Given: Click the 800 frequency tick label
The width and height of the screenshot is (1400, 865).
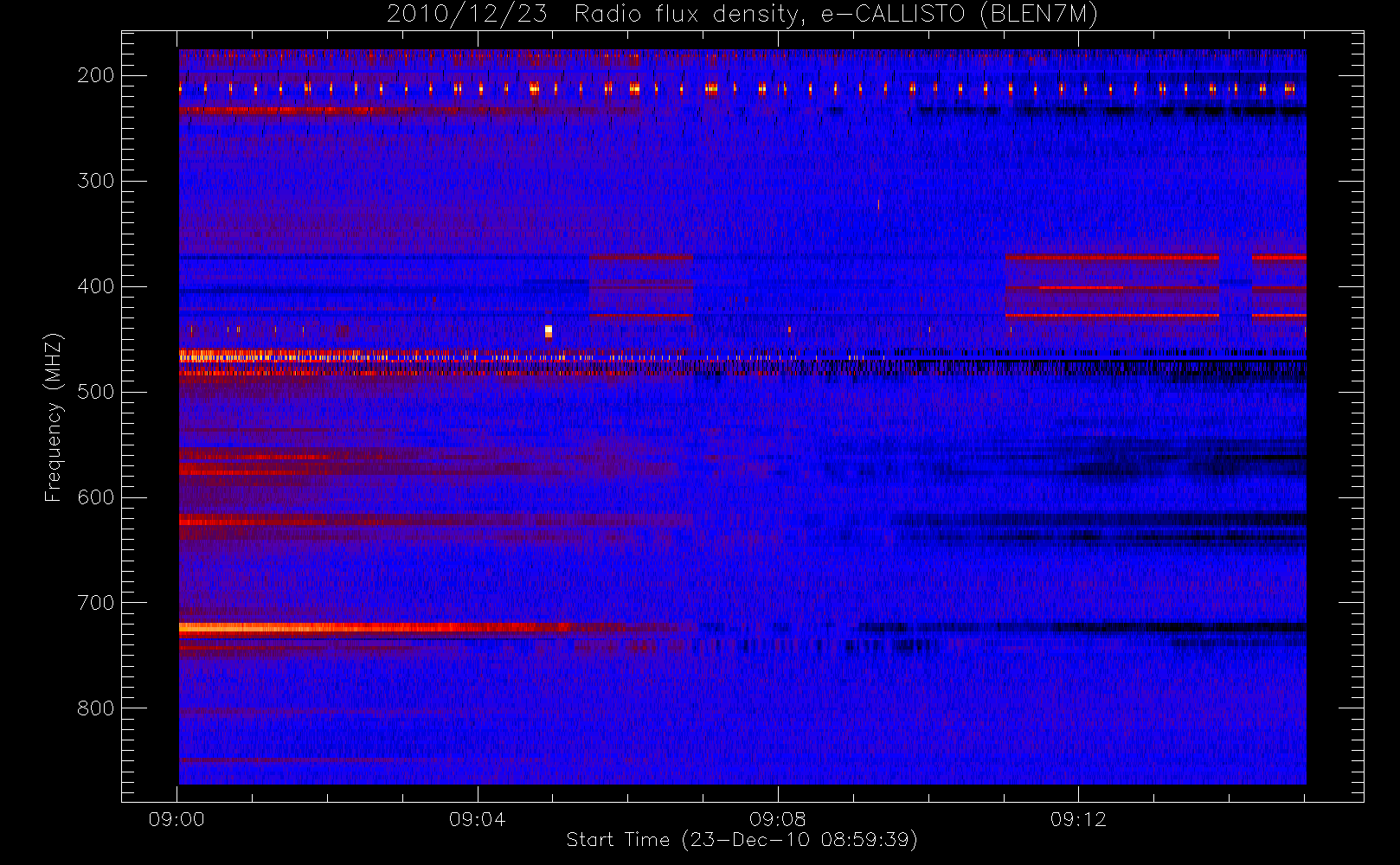Looking at the screenshot, I should pos(95,708).
